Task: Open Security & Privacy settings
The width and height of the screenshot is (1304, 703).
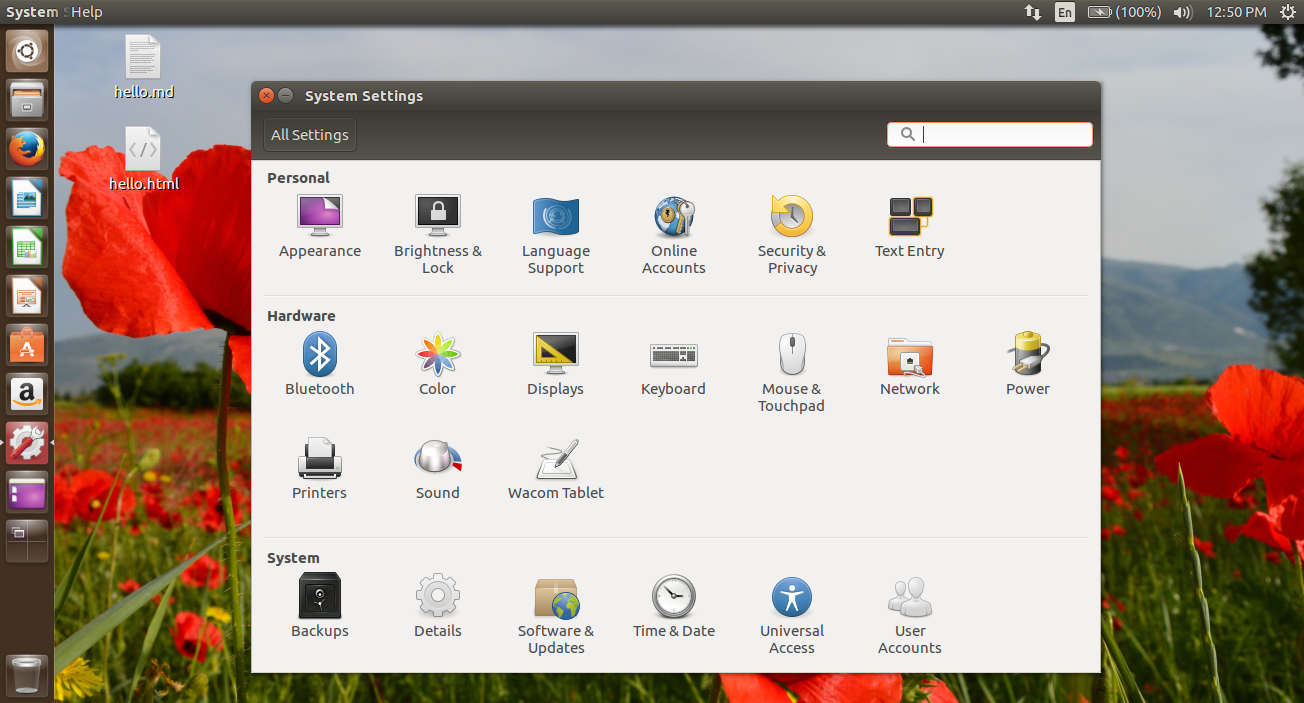Action: pyautogui.click(x=792, y=235)
